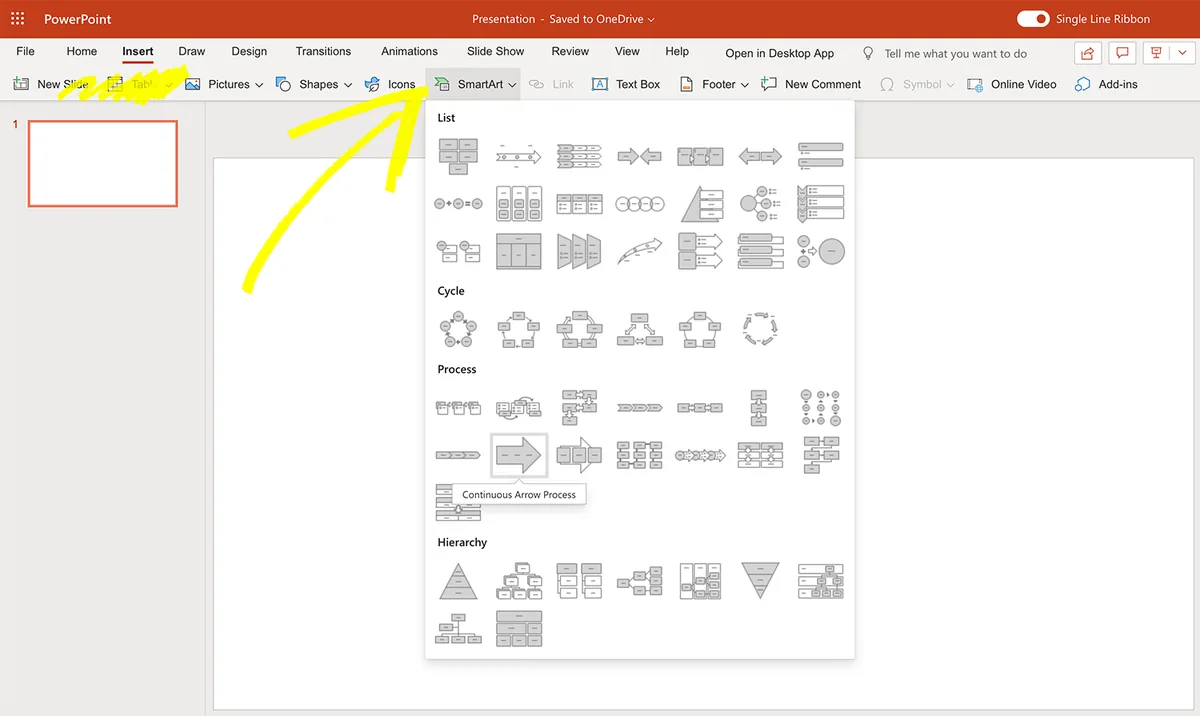Pick the big arrow with three boxes process
Image resolution: width=1200 pixels, height=716 pixels.
click(580, 456)
